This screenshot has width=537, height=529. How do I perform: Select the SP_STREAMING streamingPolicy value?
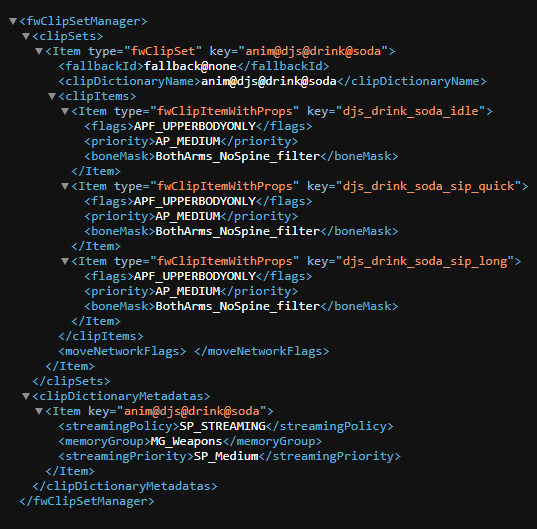coord(223,426)
